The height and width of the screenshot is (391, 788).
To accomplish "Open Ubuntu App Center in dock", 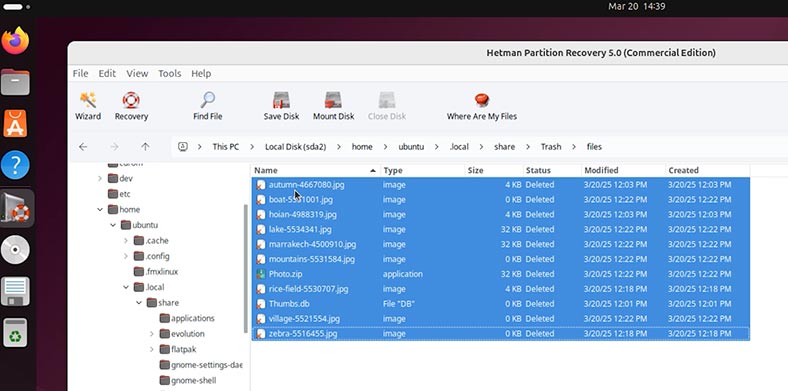I will pyautogui.click(x=15, y=123).
